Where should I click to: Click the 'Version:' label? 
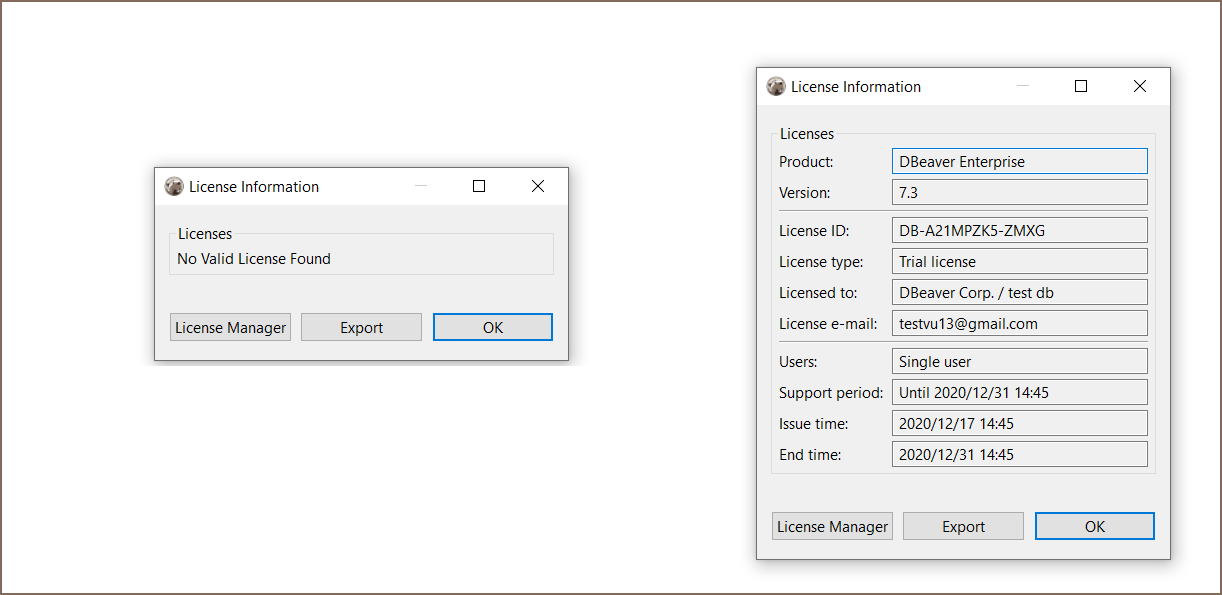[805, 192]
